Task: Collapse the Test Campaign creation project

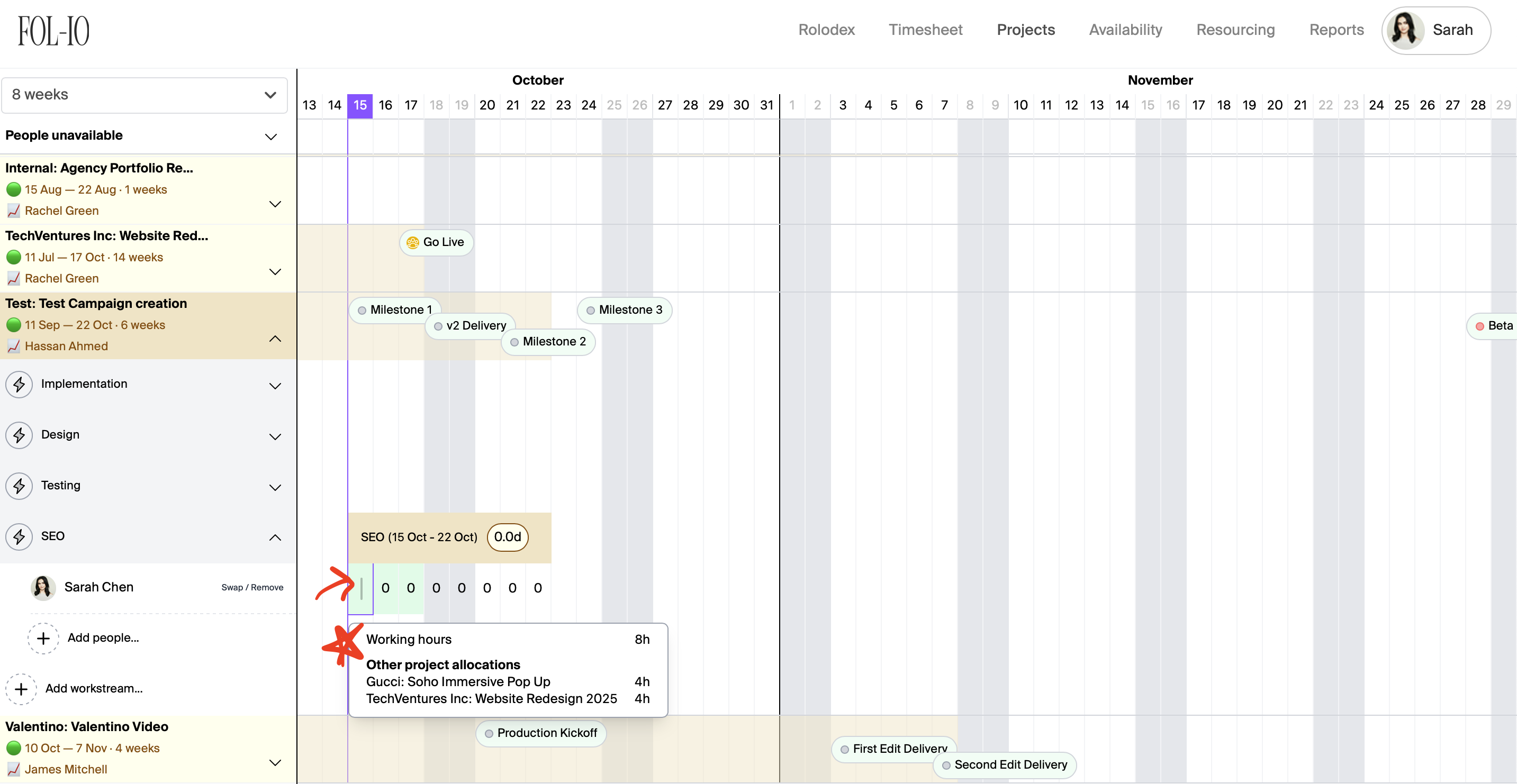Action: (275, 339)
